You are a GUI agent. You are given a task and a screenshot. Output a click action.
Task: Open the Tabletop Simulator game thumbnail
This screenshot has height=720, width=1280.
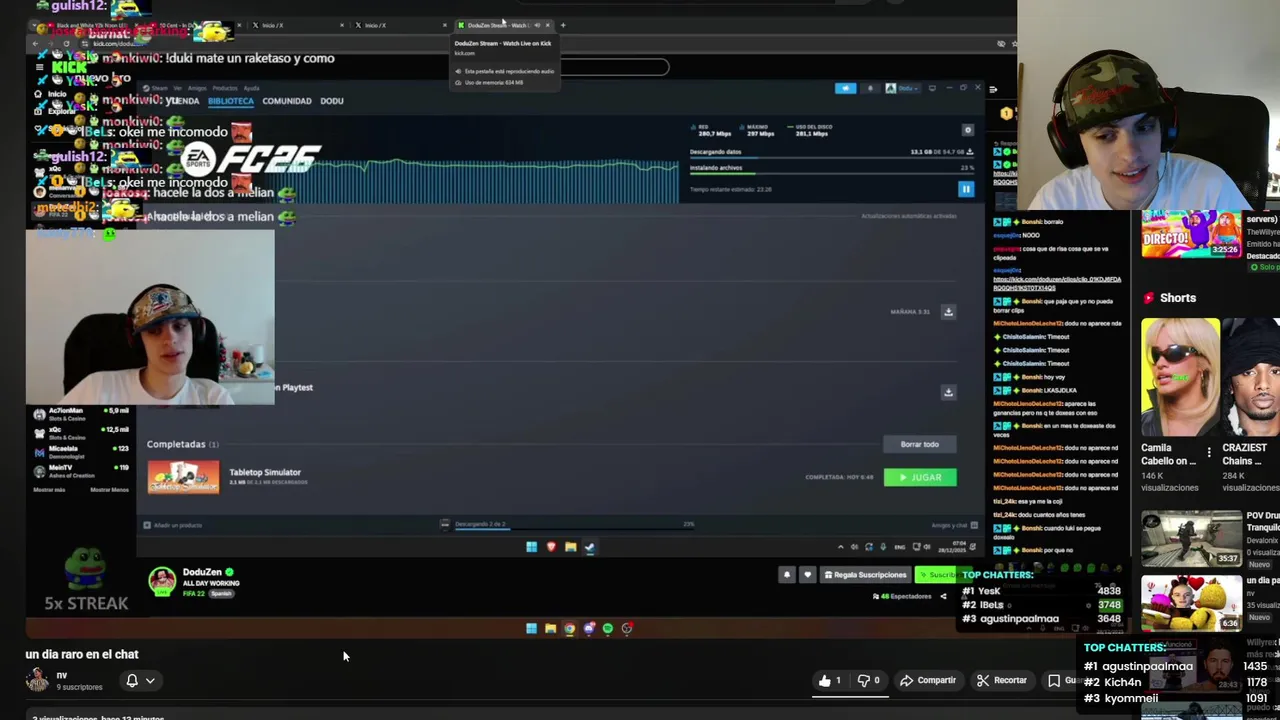tap(183, 477)
